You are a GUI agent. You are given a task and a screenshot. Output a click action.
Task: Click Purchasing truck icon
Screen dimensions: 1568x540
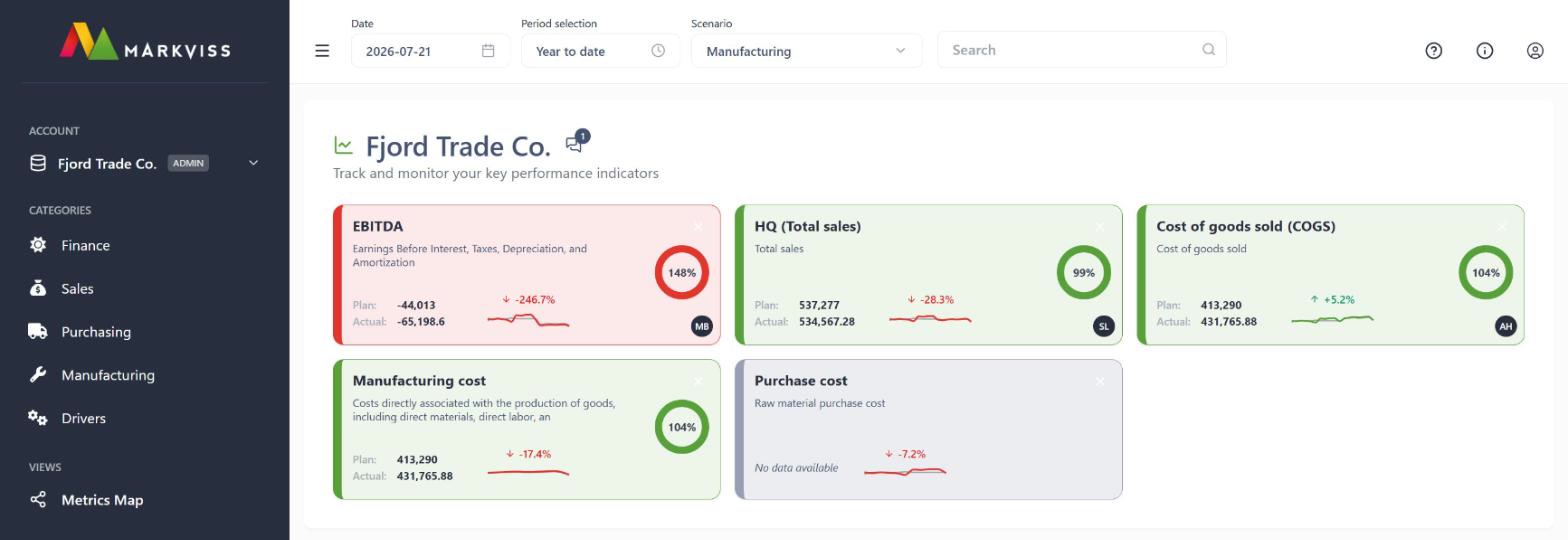pos(38,331)
